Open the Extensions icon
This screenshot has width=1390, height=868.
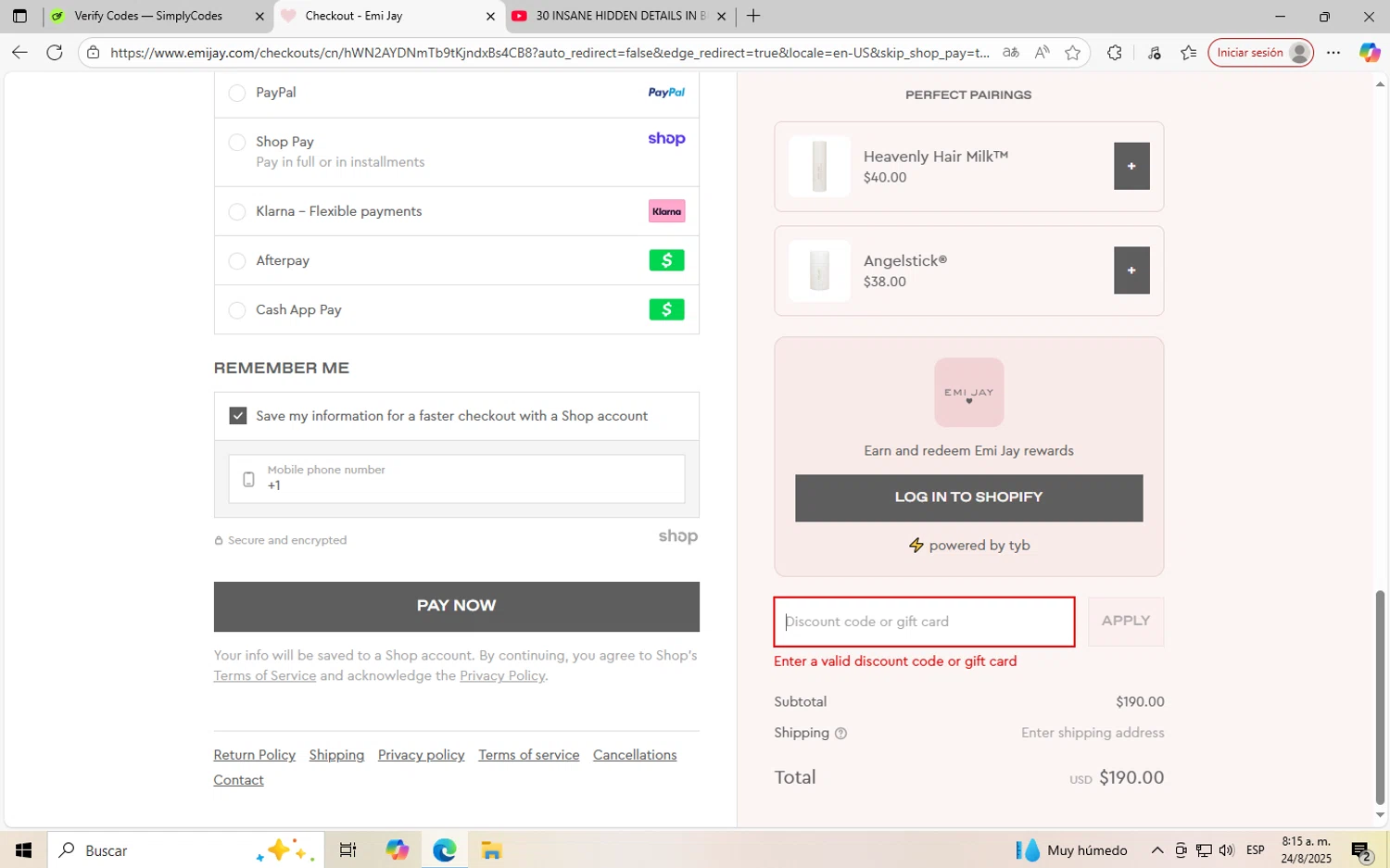1115,53
